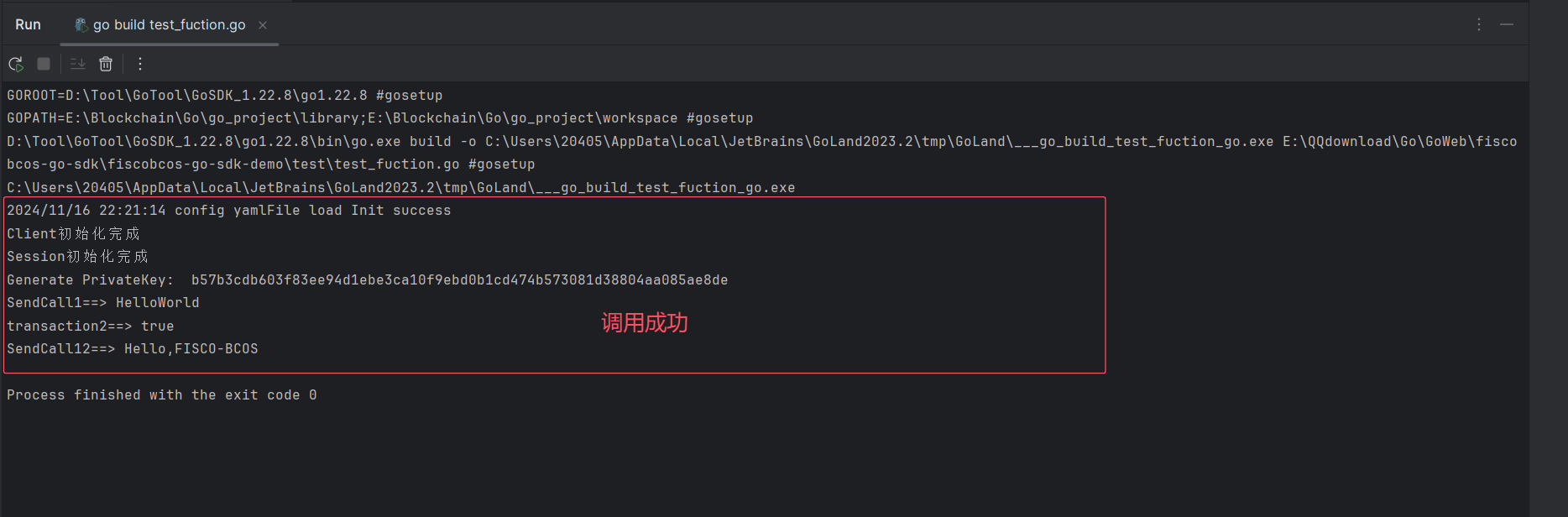Click the 'Client初始化完成' line

pos(74,233)
